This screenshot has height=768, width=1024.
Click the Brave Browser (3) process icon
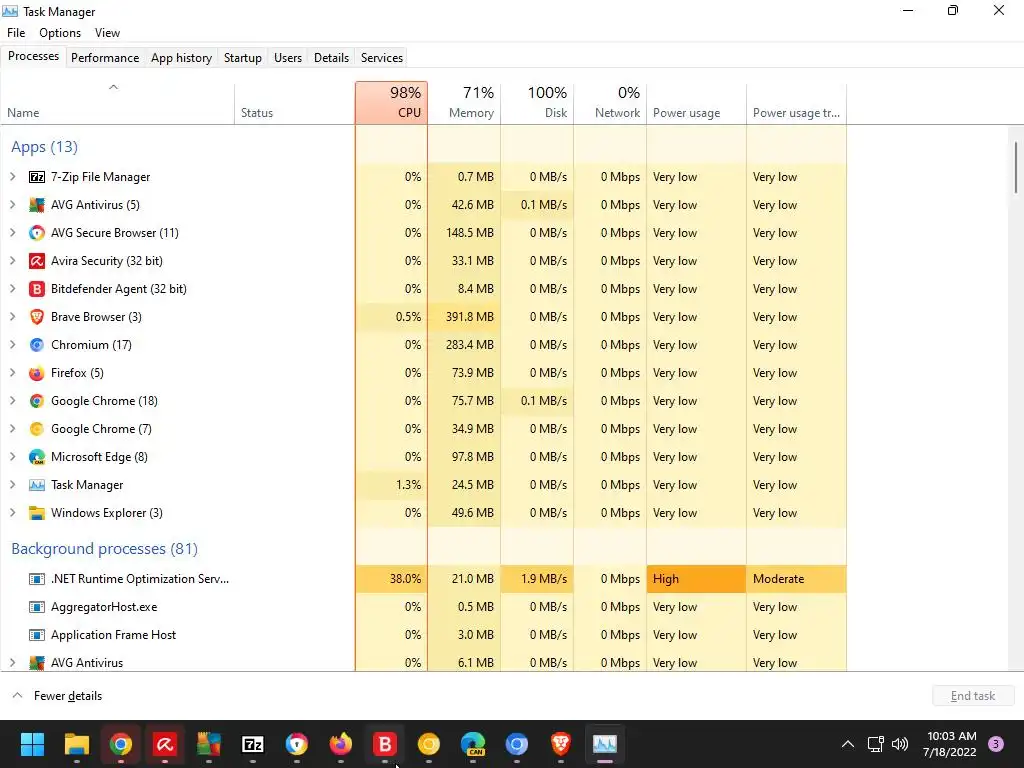37,317
